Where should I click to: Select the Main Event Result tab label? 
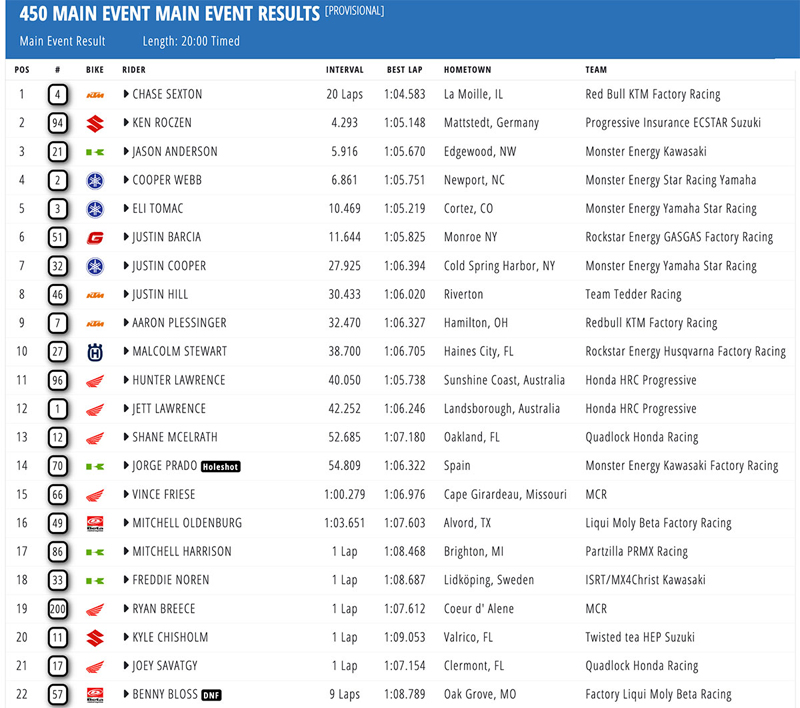coord(62,41)
